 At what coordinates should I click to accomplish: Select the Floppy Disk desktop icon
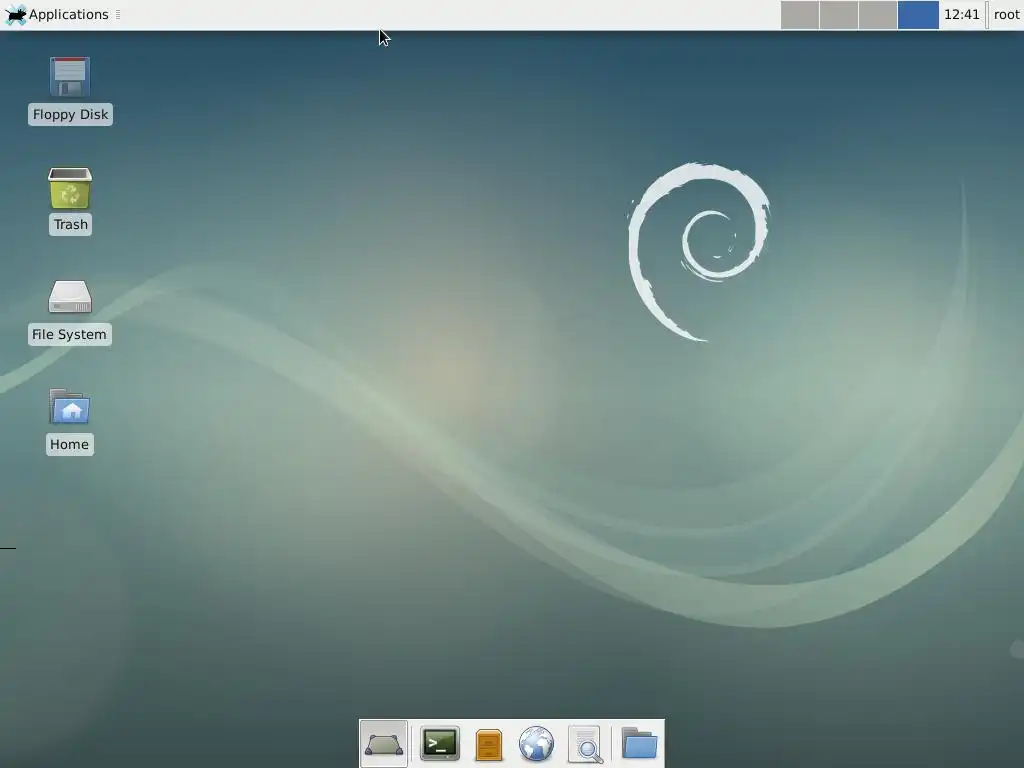point(70,77)
